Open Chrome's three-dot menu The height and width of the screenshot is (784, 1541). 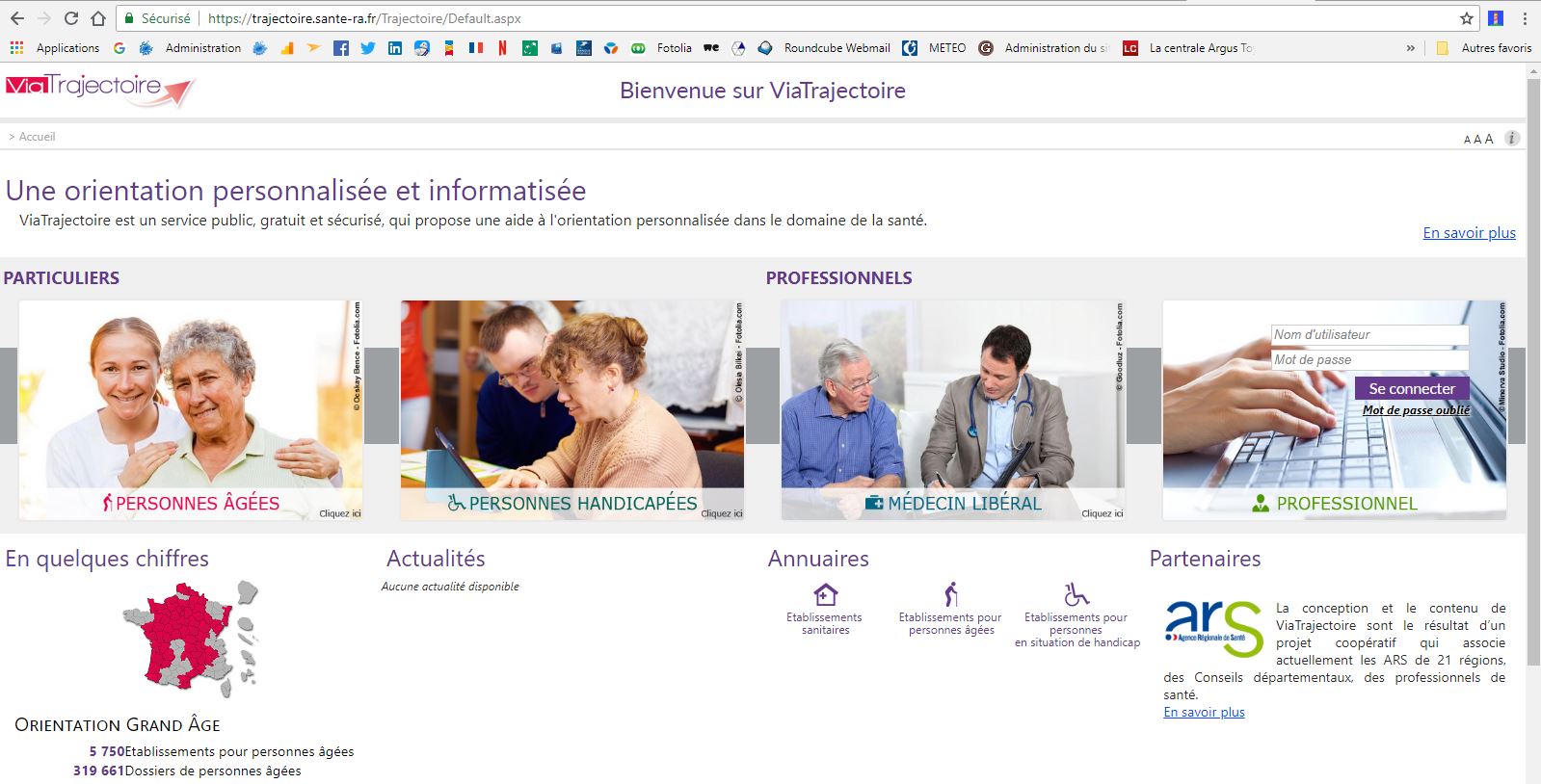pos(1525,18)
